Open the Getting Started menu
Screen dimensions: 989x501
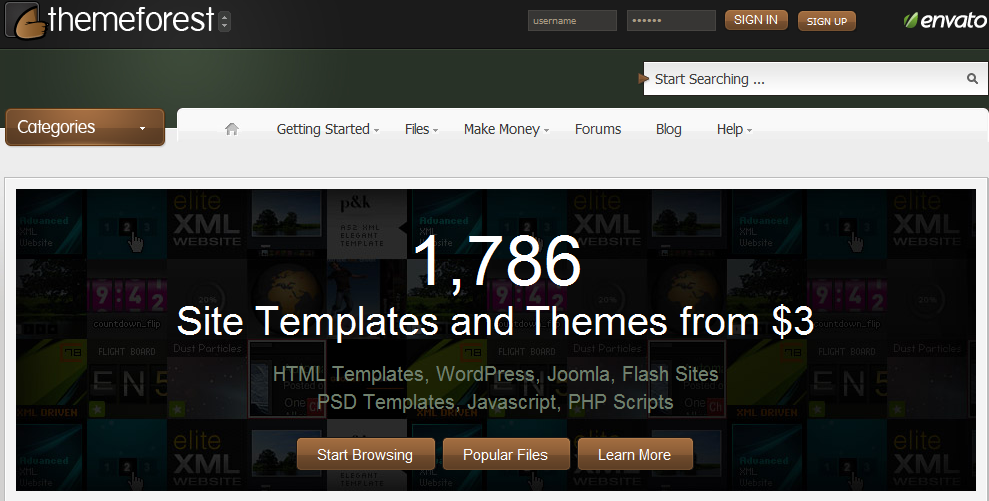[x=328, y=129]
